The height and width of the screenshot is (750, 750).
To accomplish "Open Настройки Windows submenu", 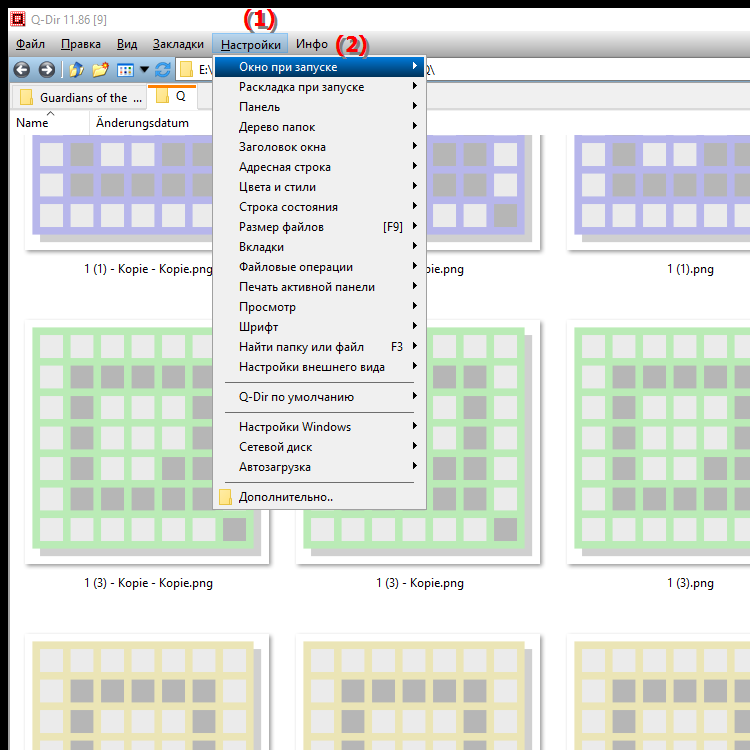I will tap(320, 427).
